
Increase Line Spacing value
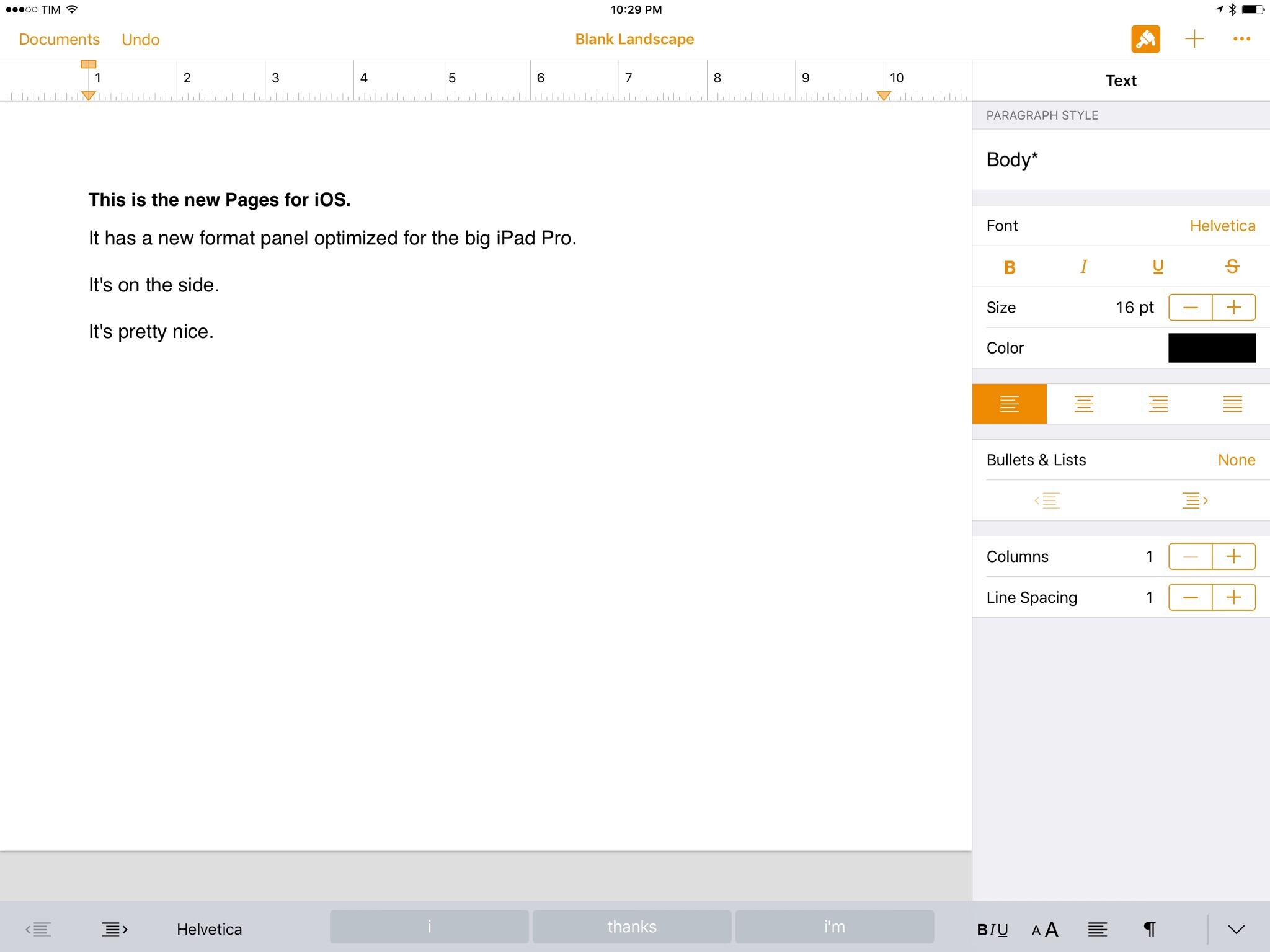[x=1234, y=598]
